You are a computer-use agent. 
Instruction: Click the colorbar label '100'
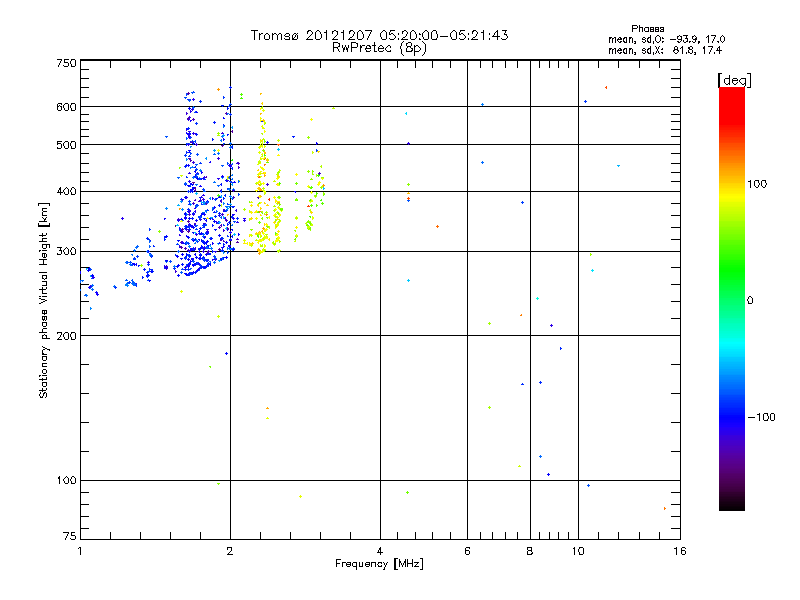[757, 184]
